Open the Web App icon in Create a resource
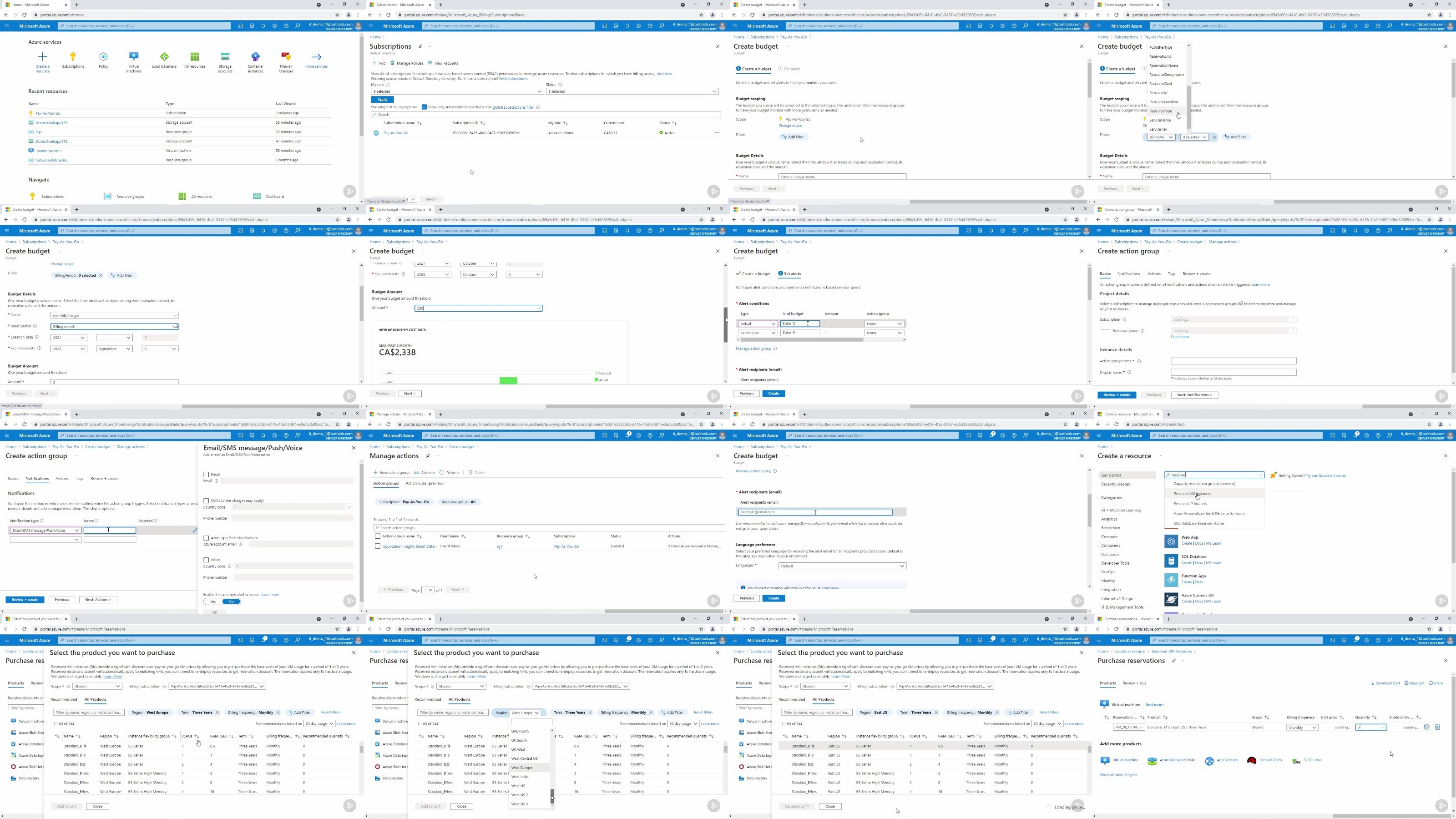The width and height of the screenshot is (1456, 819). pyautogui.click(x=1171, y=541)
